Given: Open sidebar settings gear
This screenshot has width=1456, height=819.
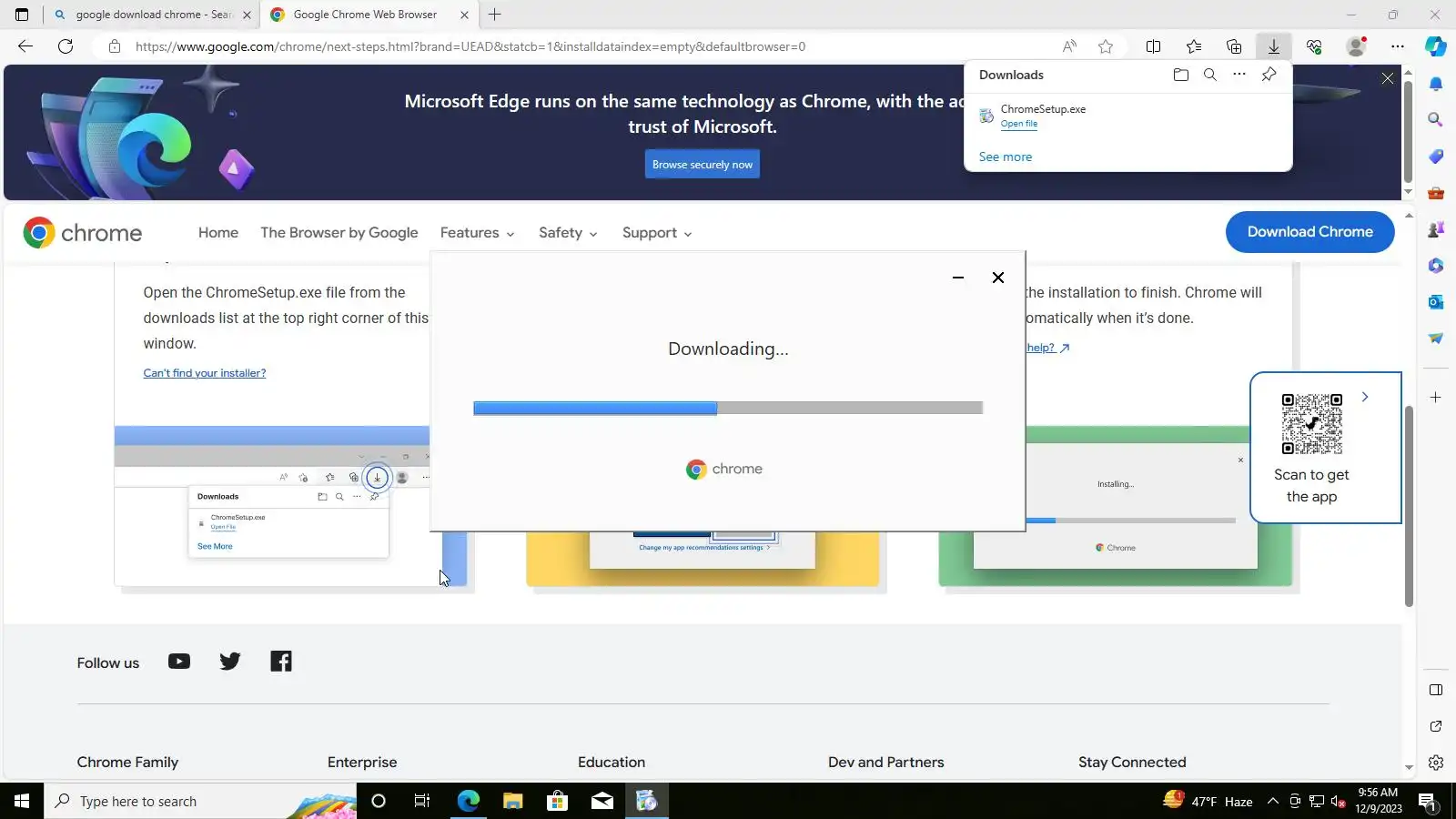Looking at the screenshot, I should pyautogui.click(x=1436, y=763).
